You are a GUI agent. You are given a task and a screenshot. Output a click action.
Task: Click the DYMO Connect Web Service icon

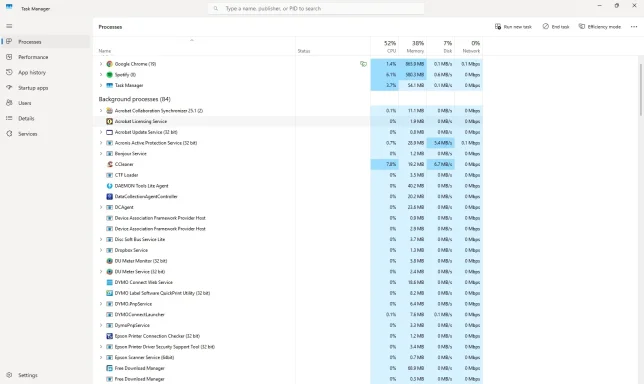pos(109,283)
